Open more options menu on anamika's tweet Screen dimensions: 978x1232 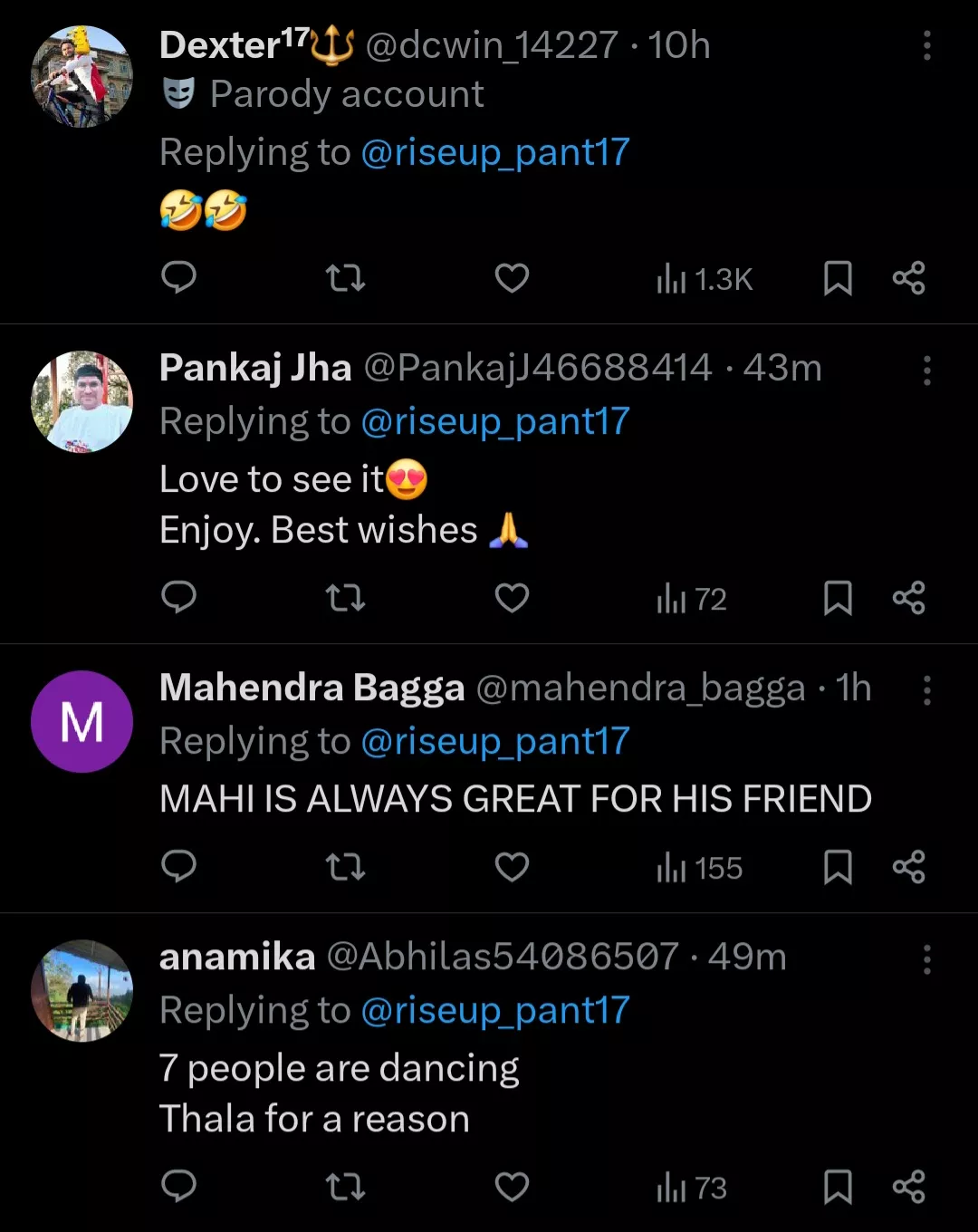coord(926,958)
